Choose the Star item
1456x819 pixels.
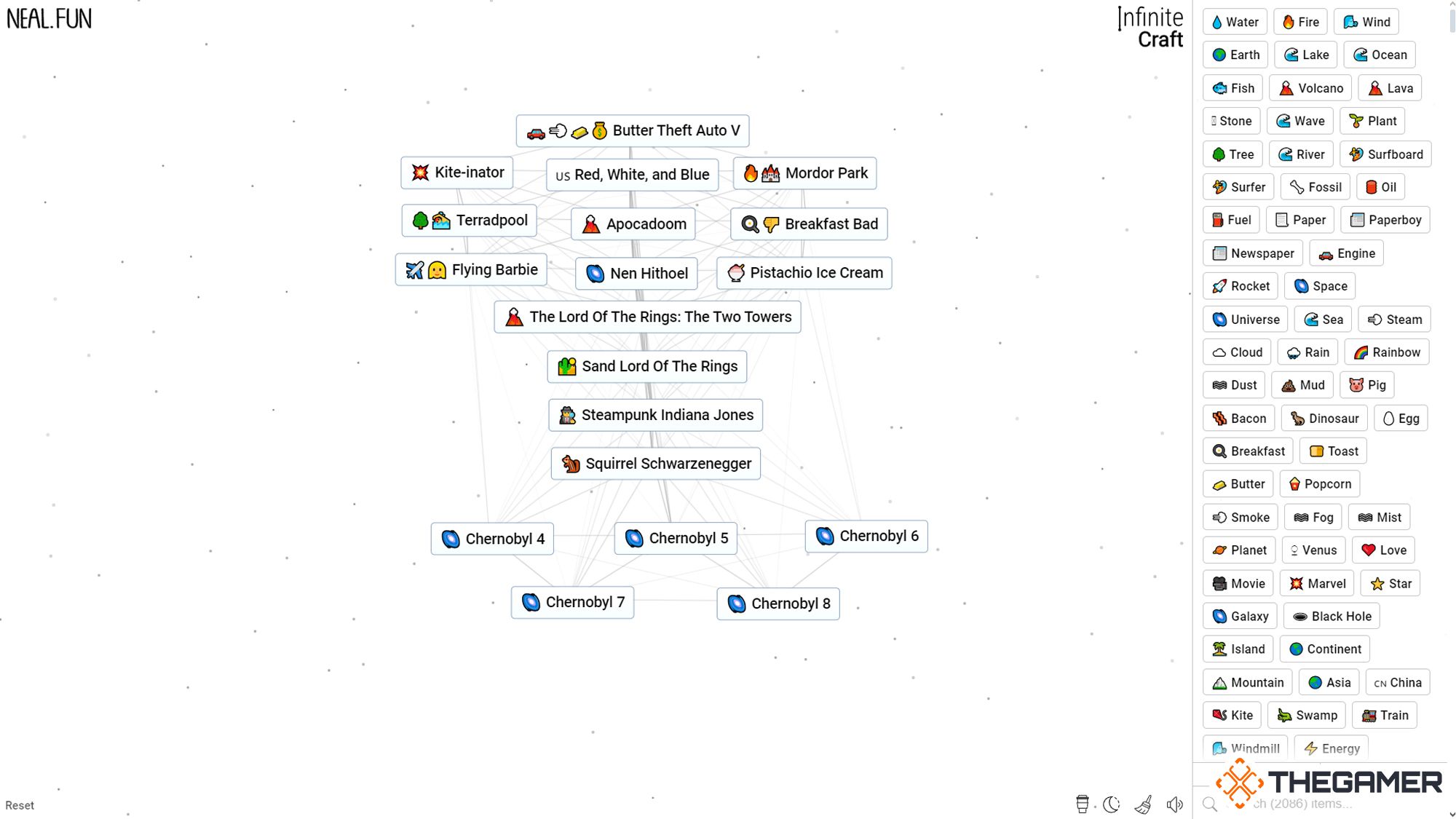click(1390, 584)
